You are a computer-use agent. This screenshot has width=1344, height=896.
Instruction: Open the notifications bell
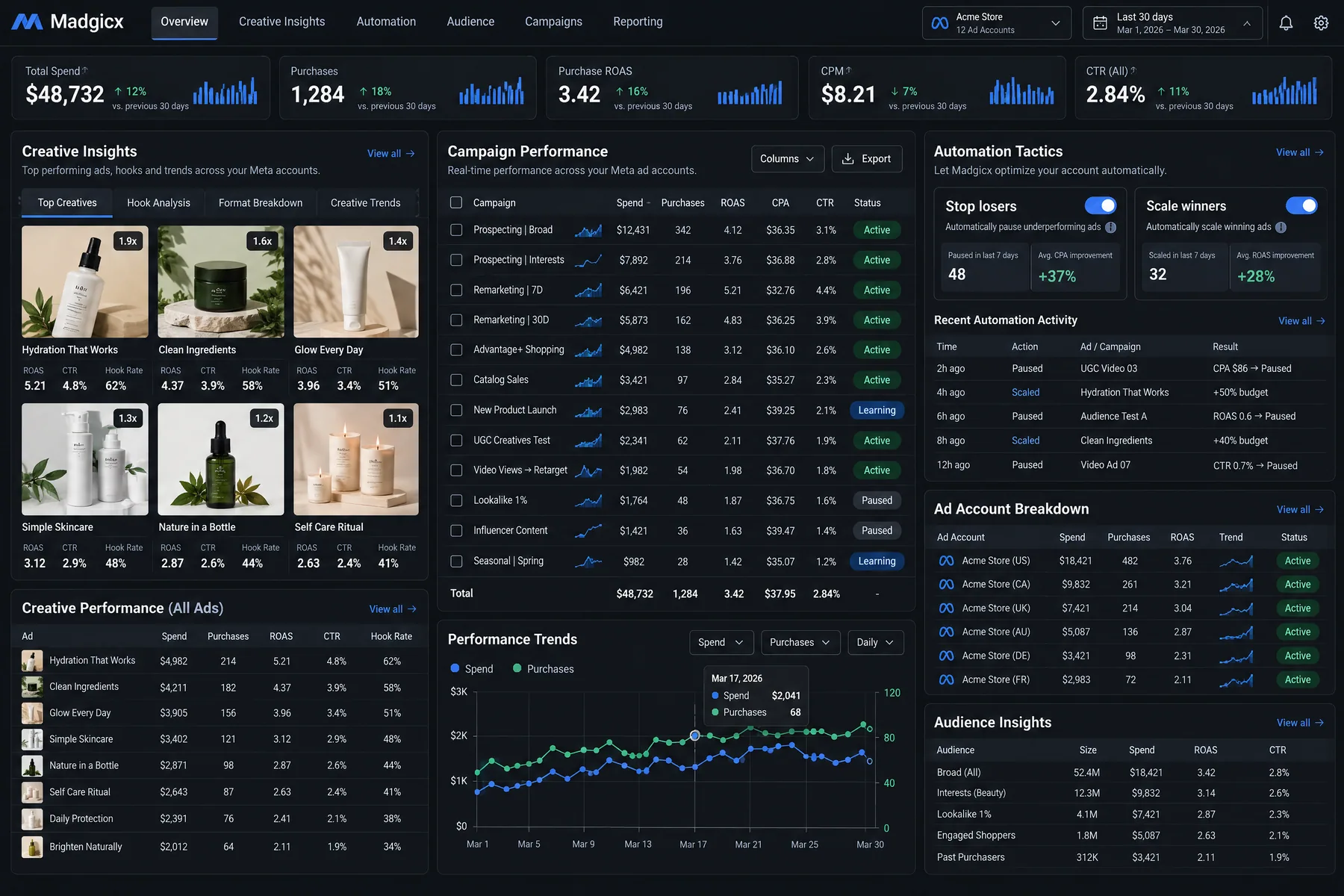(1286, 23)
